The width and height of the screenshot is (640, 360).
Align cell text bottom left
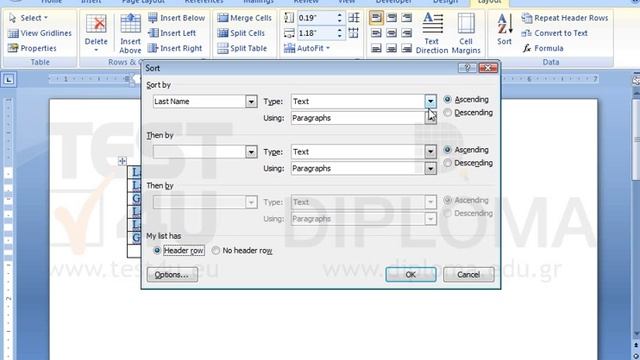point(376,48)
